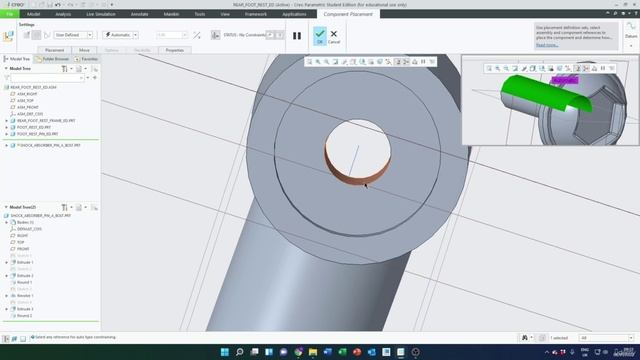Switch to the View ribbon tab
This screenshot has height=360, width=640.
225,14
